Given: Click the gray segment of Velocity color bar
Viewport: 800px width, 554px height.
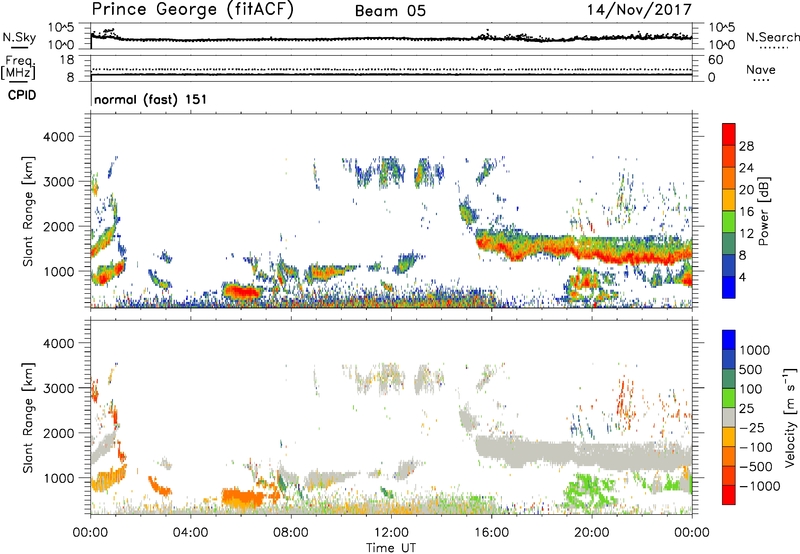Looking at the screenshot, I should [729, 417].
